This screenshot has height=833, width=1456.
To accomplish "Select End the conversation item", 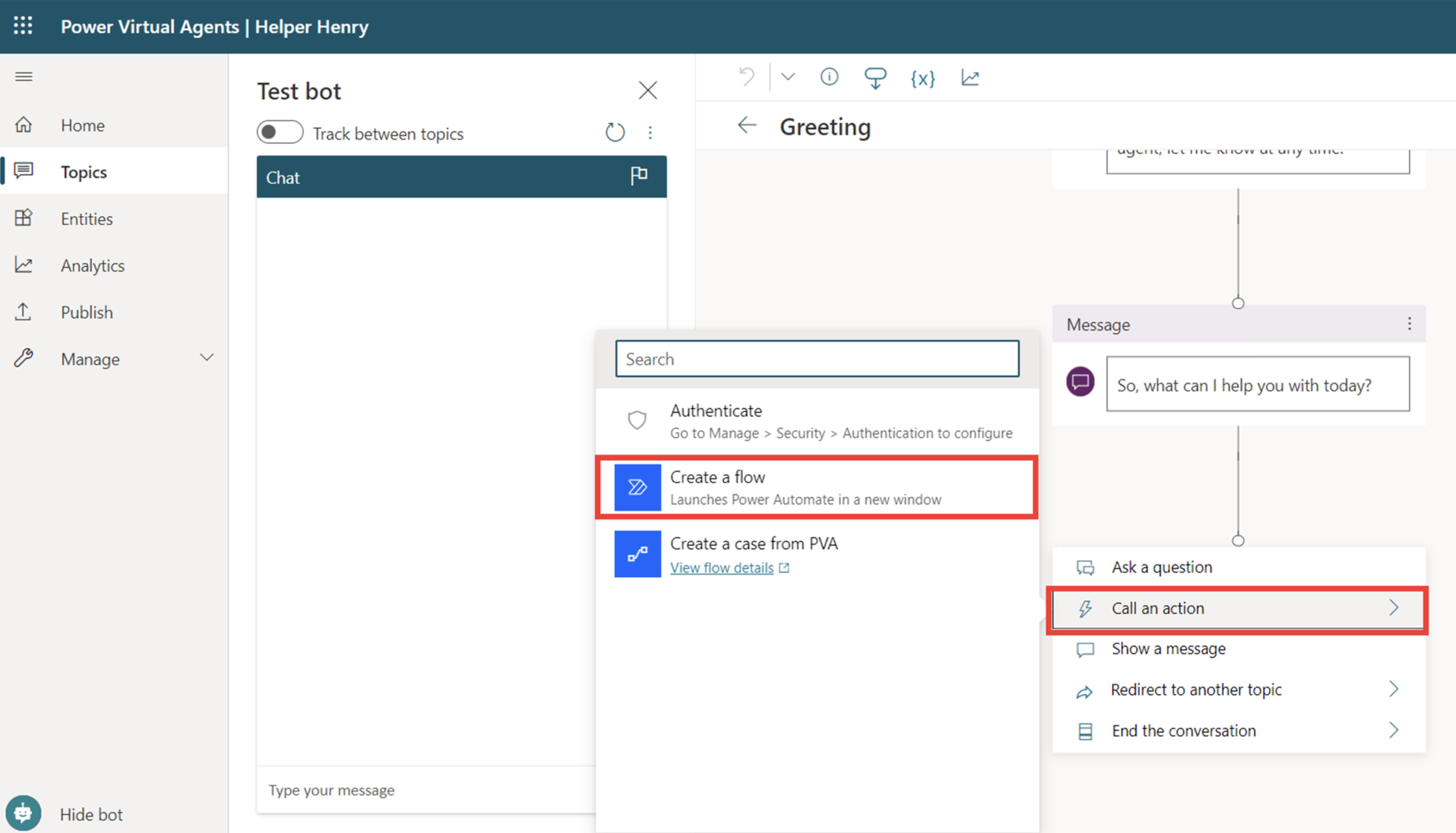I will (x=1238, y=730).
